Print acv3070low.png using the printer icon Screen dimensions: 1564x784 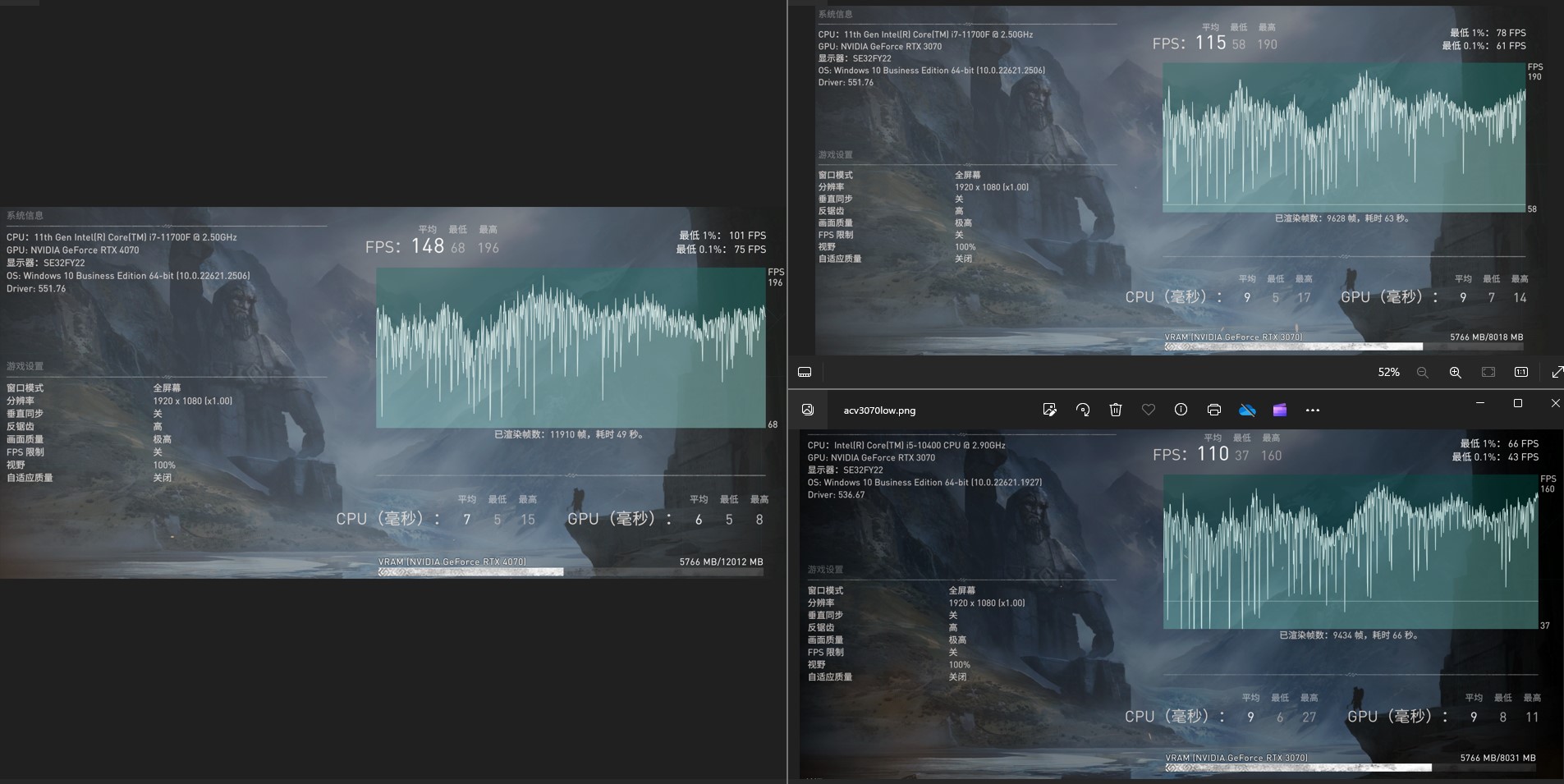click(1214, 410)
